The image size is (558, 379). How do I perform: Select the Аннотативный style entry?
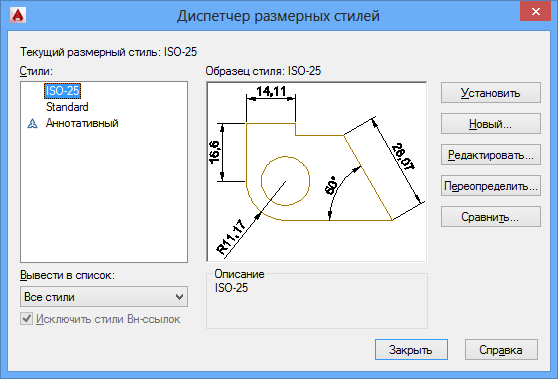pos(82,123)
